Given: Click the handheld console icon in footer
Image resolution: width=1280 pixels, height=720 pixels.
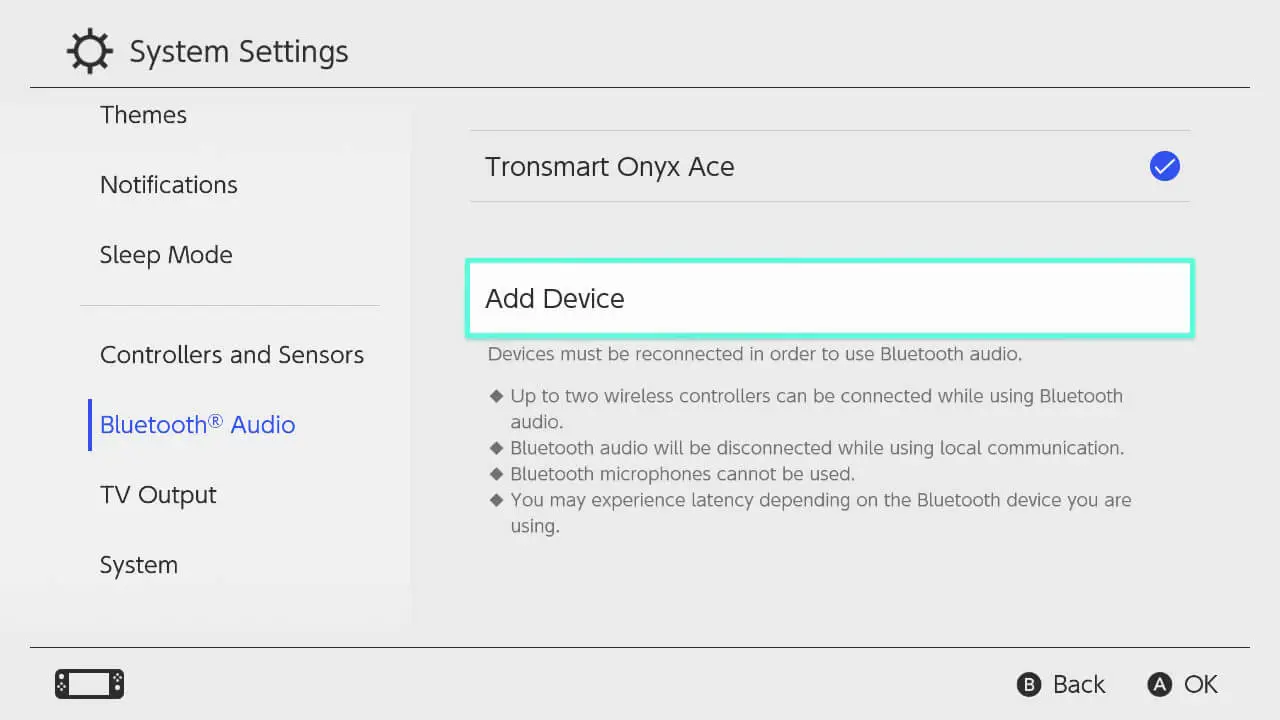Looking at the screenshot, I should 89,684.
